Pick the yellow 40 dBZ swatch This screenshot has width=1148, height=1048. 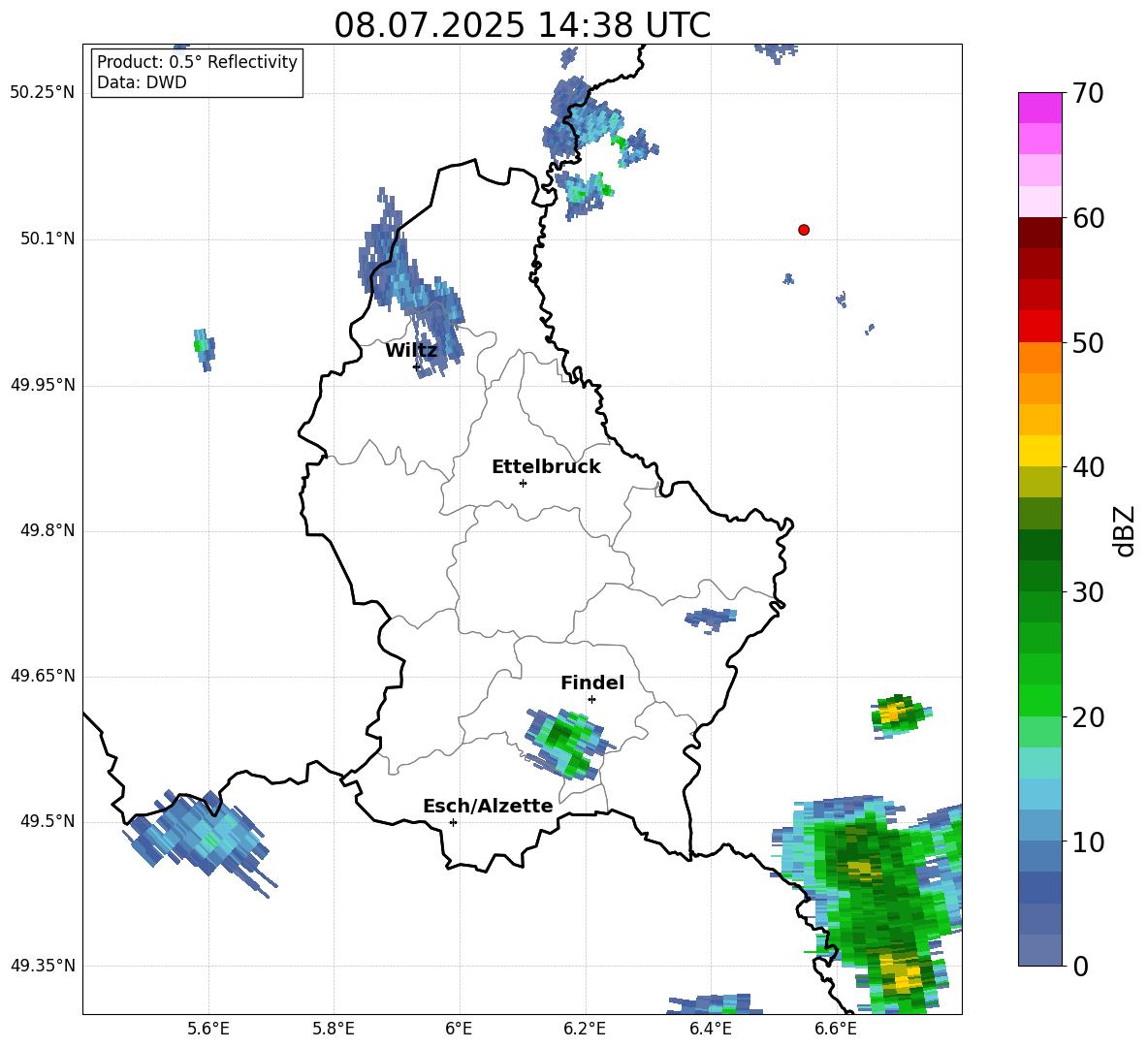pos(1039,451)
